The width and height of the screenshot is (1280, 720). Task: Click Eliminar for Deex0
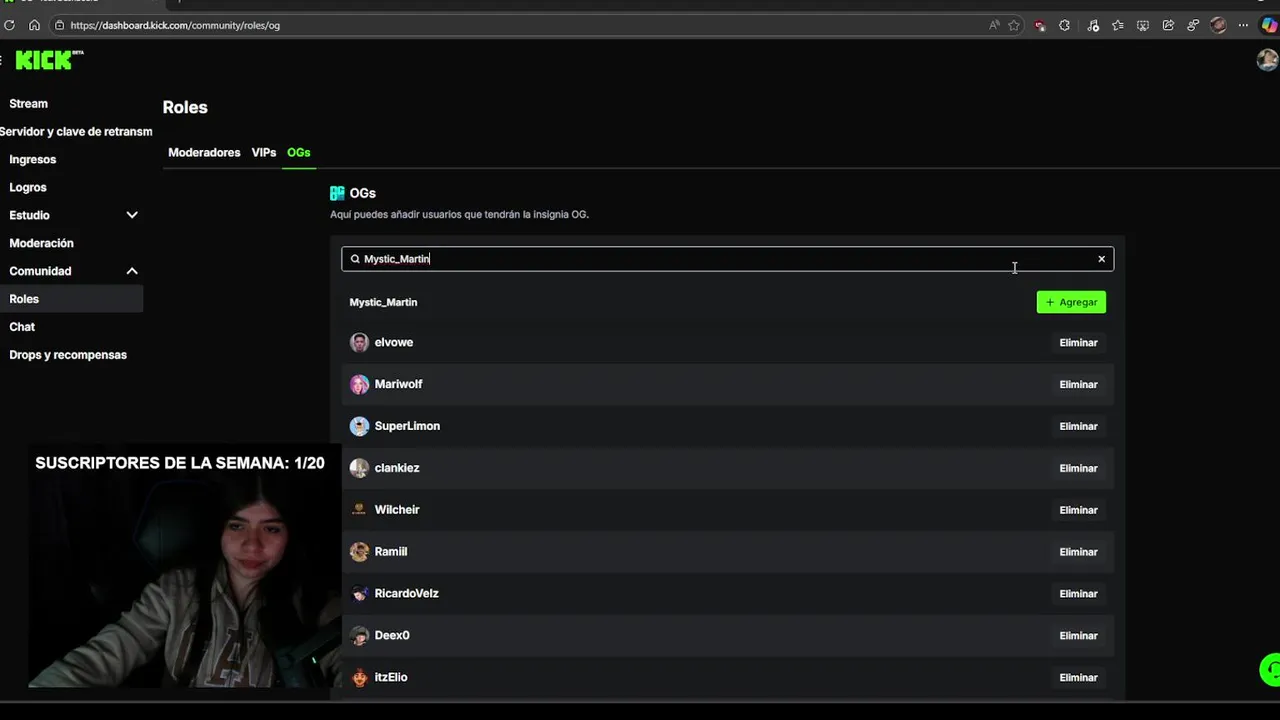[1078, 636]
